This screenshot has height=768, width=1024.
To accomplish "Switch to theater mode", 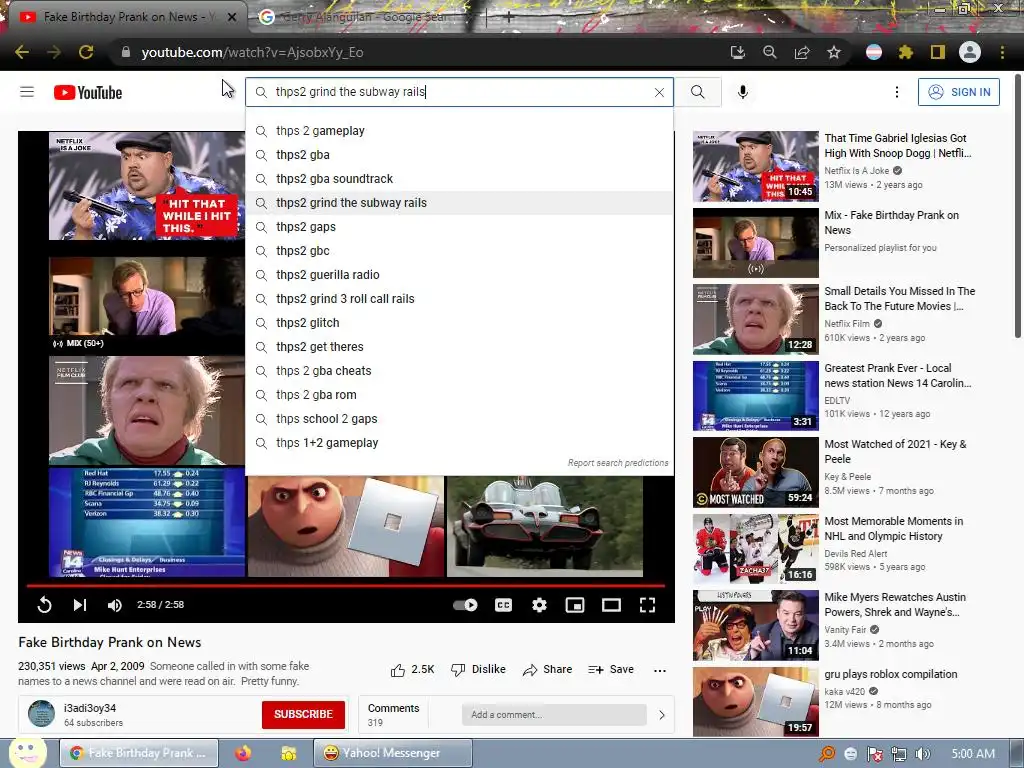I will (x=611, y=605).
